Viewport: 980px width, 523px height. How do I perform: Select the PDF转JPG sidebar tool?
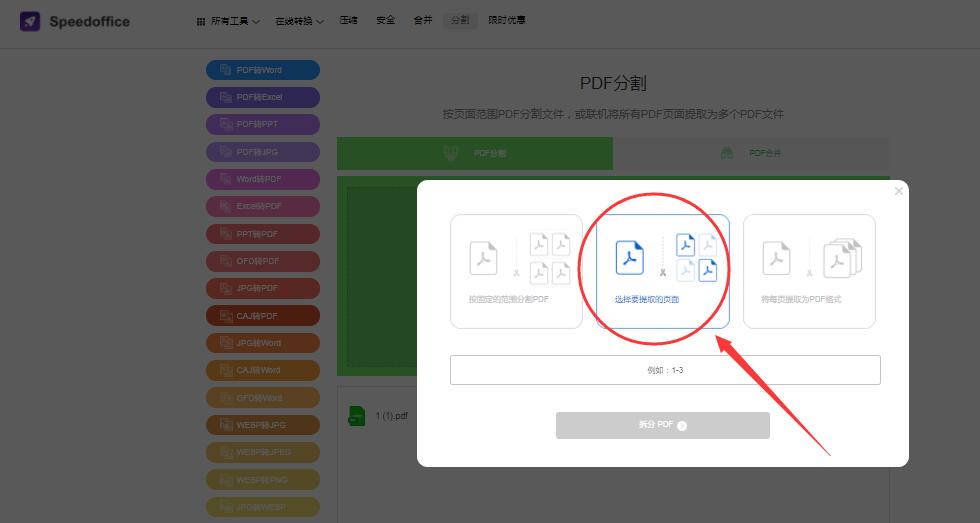[263, 152]
